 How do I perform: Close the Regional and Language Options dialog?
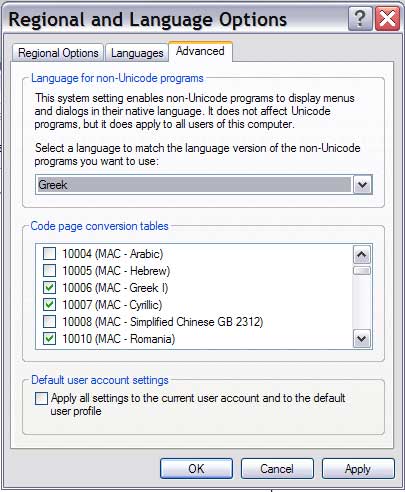tap(387, 19)
